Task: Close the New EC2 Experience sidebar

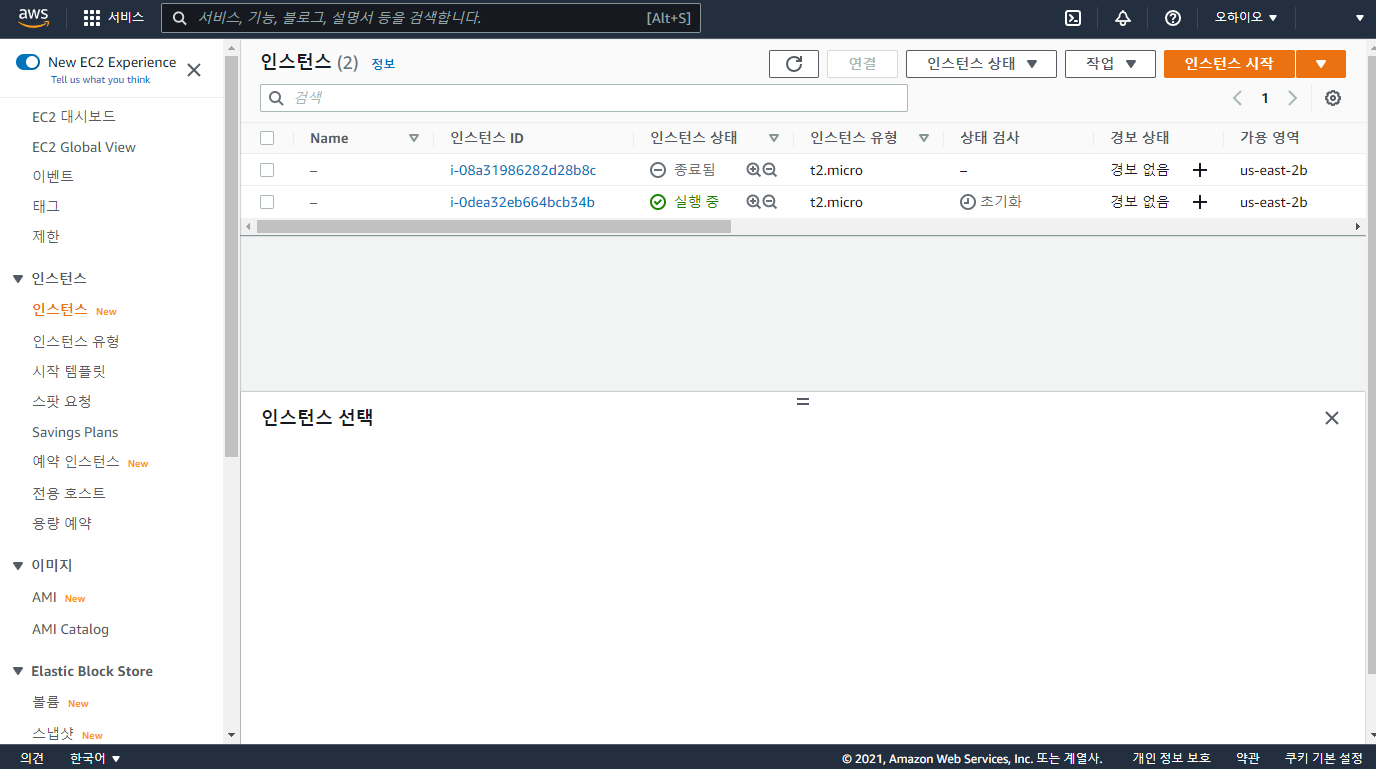Action: [194, 70]
